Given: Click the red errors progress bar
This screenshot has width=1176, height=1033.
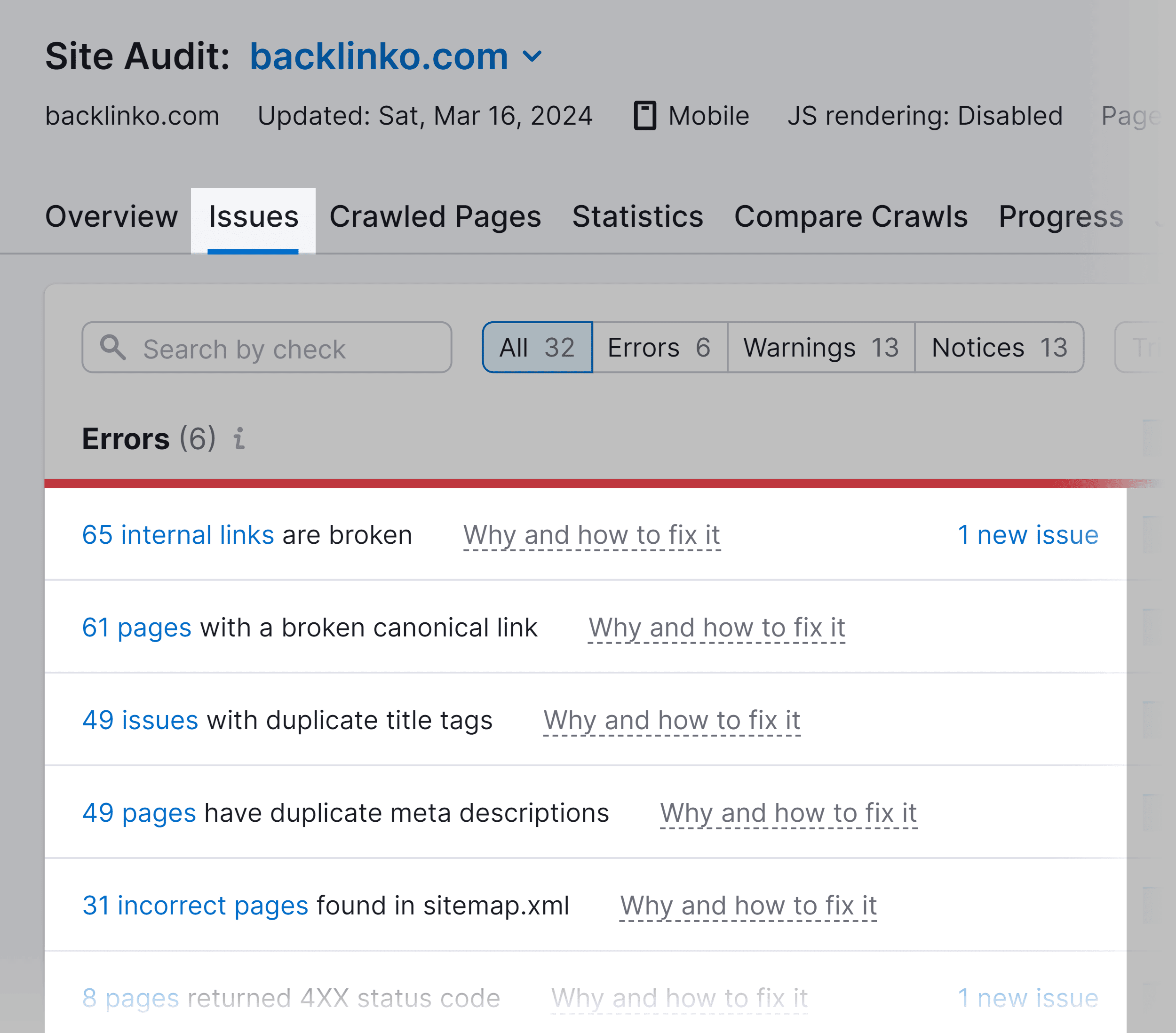Looking at the screenshot, I should [575, 482].
